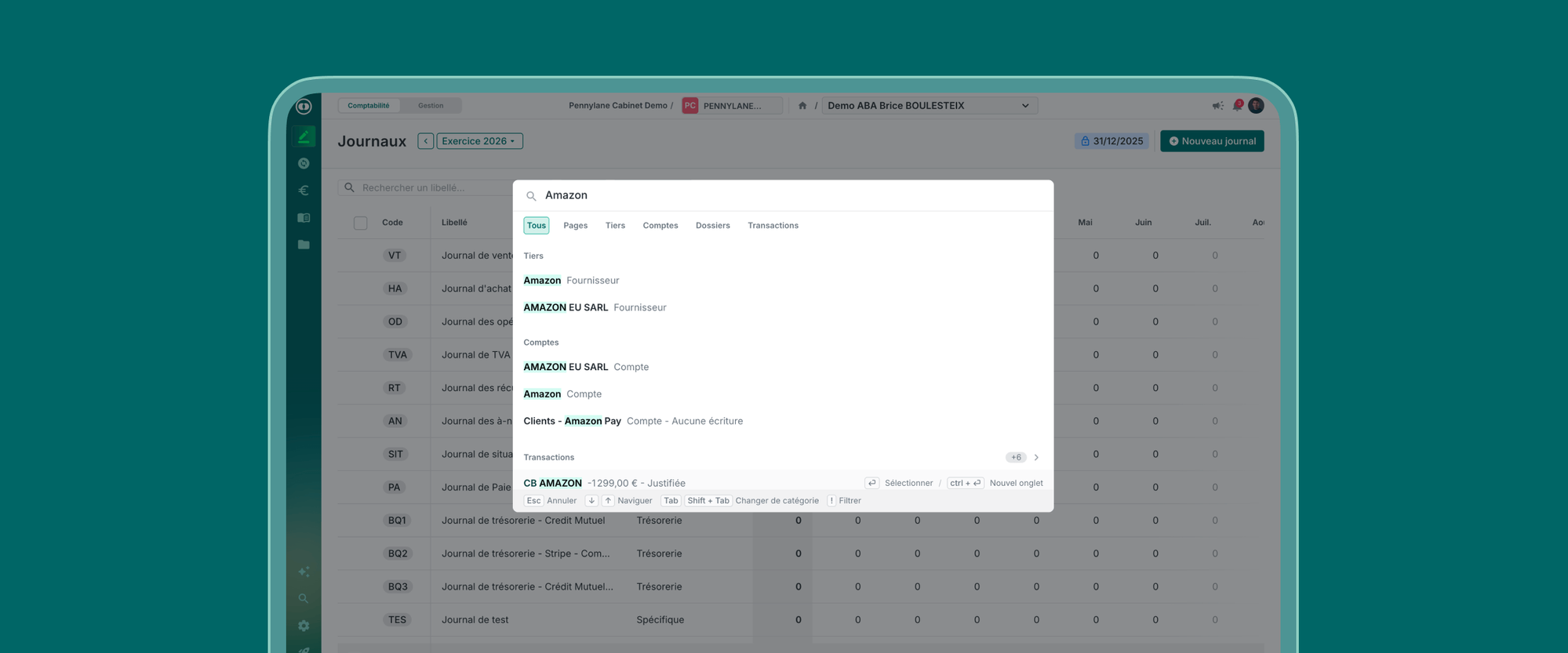Open the open-book icon in sidebar

tap(304, 218)
